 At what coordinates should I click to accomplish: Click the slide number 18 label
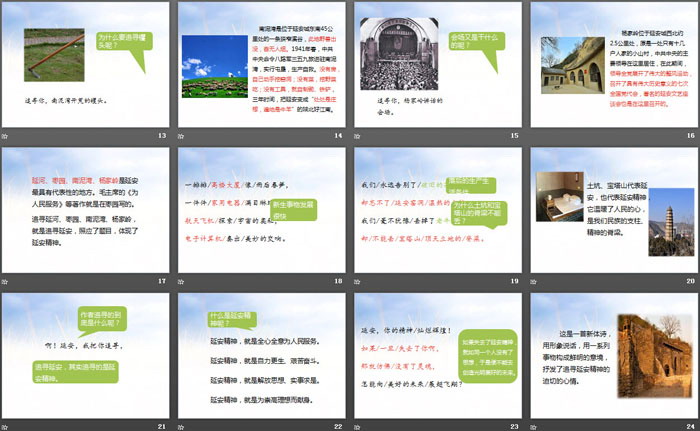(x=338, y=281)
